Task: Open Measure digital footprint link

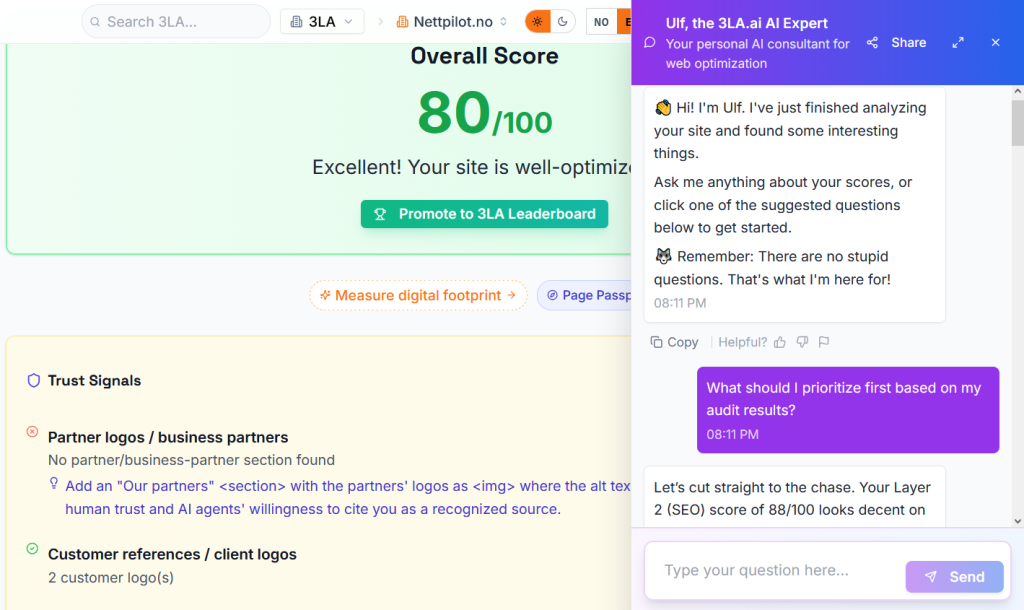Action: (x=418, y=295)
